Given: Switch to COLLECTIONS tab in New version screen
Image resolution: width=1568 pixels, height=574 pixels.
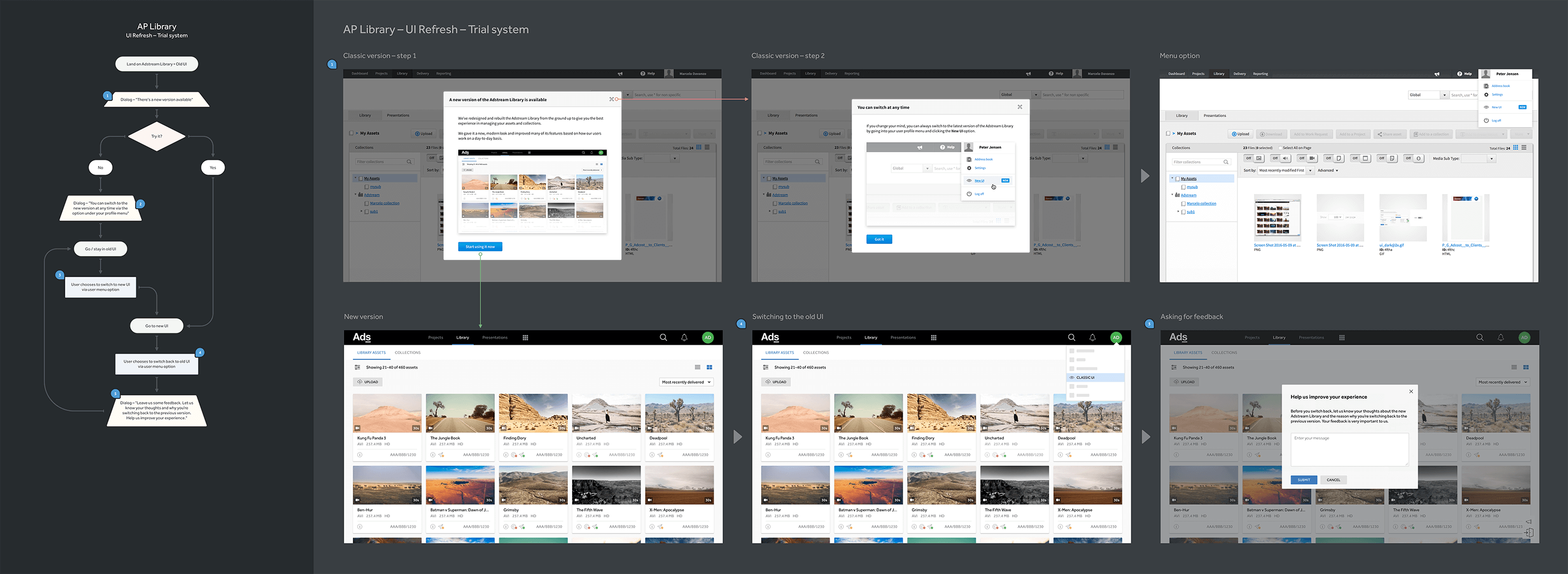Looking at the screenshot, I should pos(407,352).
